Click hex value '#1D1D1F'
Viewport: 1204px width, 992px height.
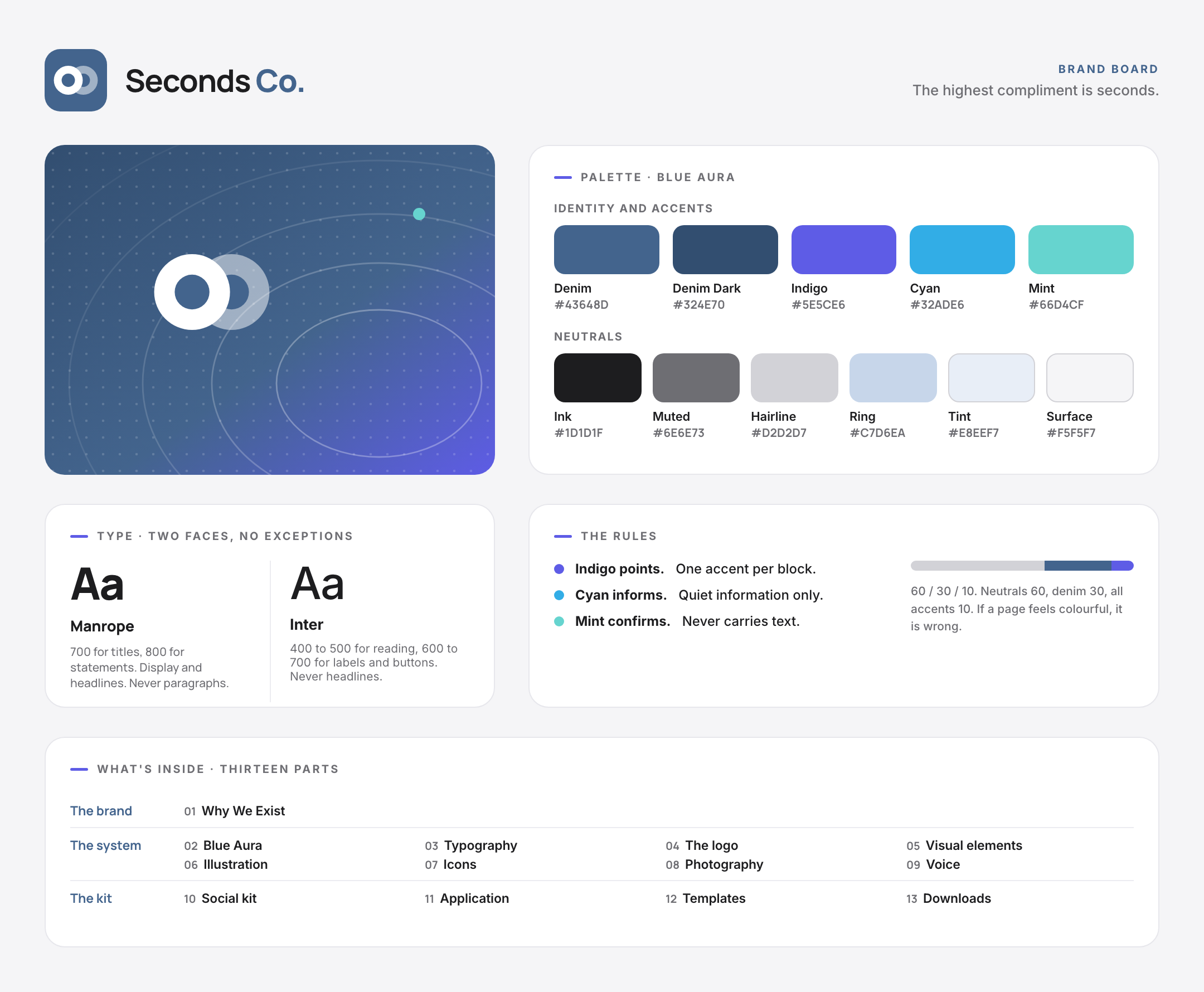point(578,432)
